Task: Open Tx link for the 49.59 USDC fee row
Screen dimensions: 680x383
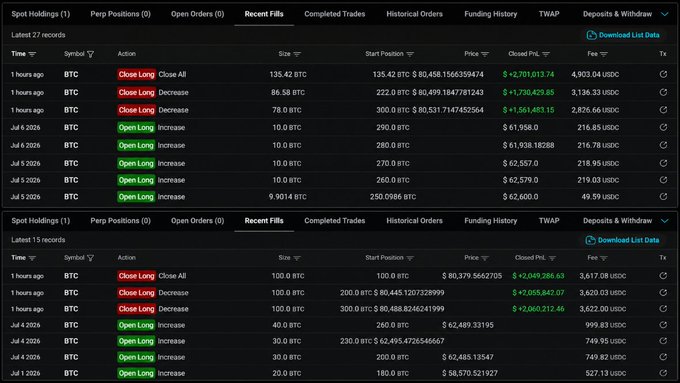Action: point(663,196)
